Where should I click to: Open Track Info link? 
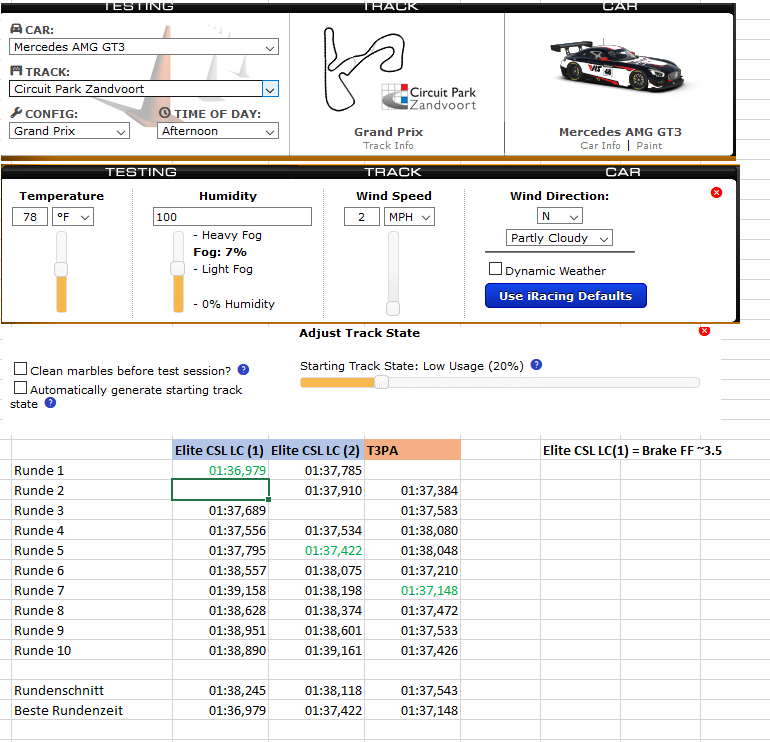click(388, 146)
